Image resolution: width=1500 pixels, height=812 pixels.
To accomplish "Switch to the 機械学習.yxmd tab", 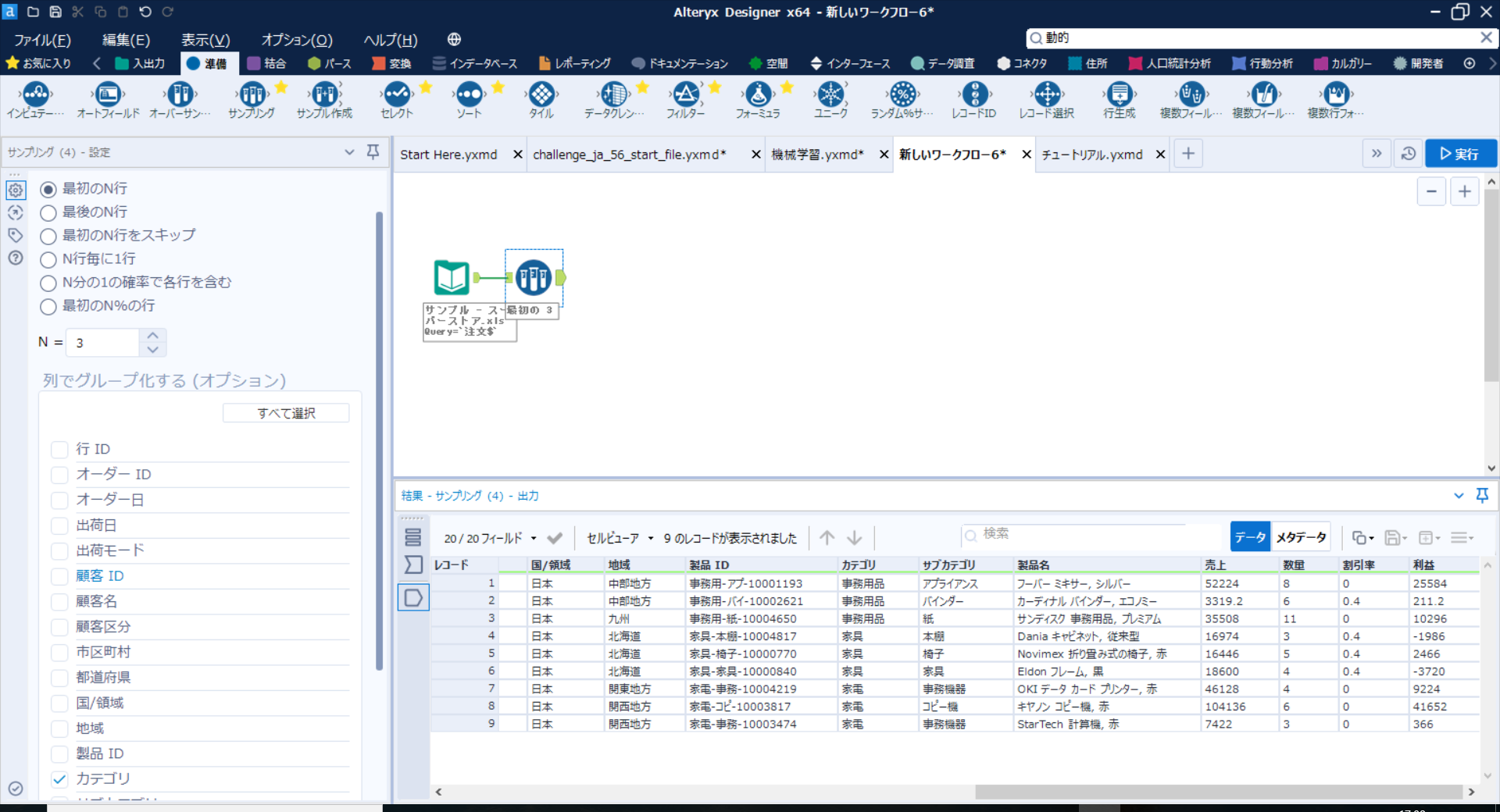I will 817,155.
